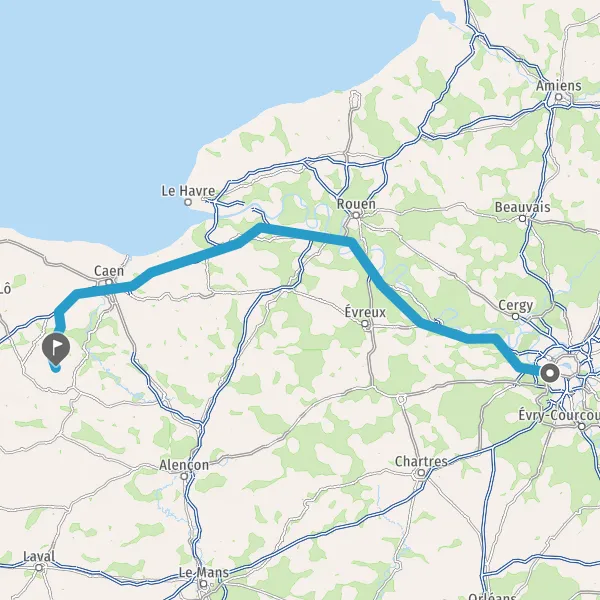
Task: Click the Alençon city marker dot
Action: pos(184,476)
